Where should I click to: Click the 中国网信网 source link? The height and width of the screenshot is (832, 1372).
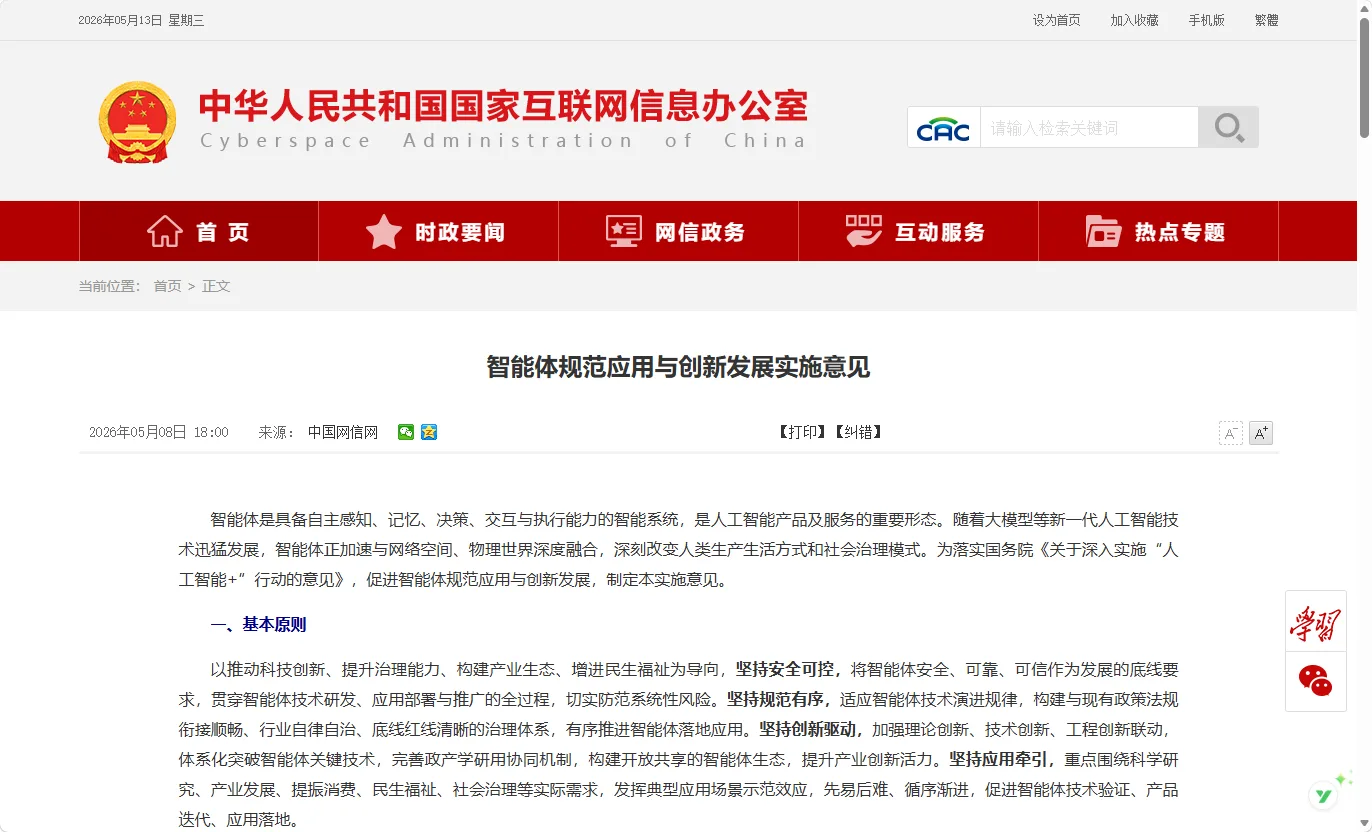343,432
